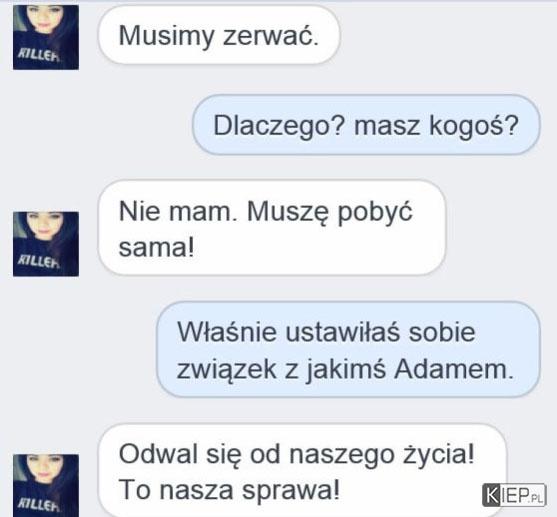Select the "Musimy zerwać." message bubble
Image resolution: width=557 pixels, height=517 pixels.
[219, 35]
